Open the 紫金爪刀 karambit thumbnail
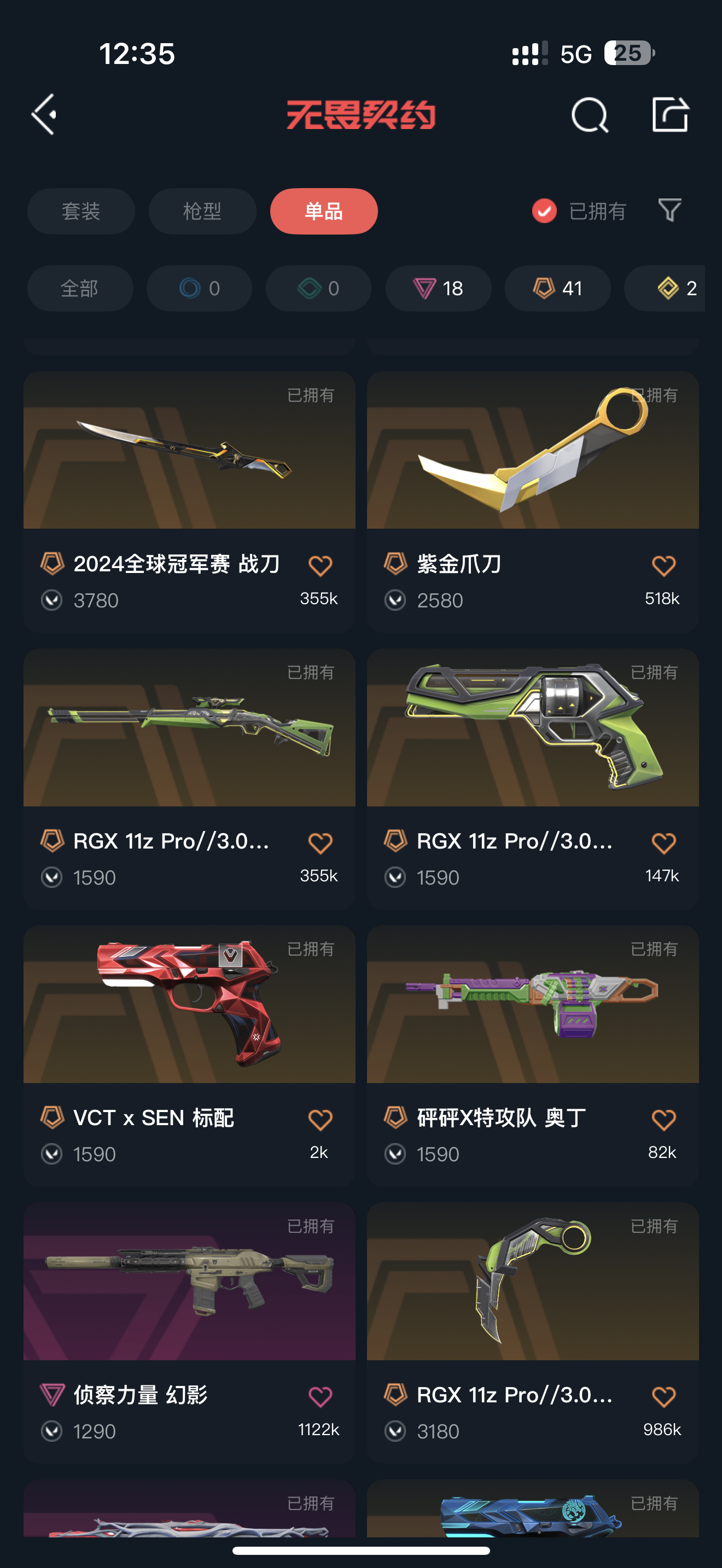This screenshot has width=722, height=1568. click(533, 450)
